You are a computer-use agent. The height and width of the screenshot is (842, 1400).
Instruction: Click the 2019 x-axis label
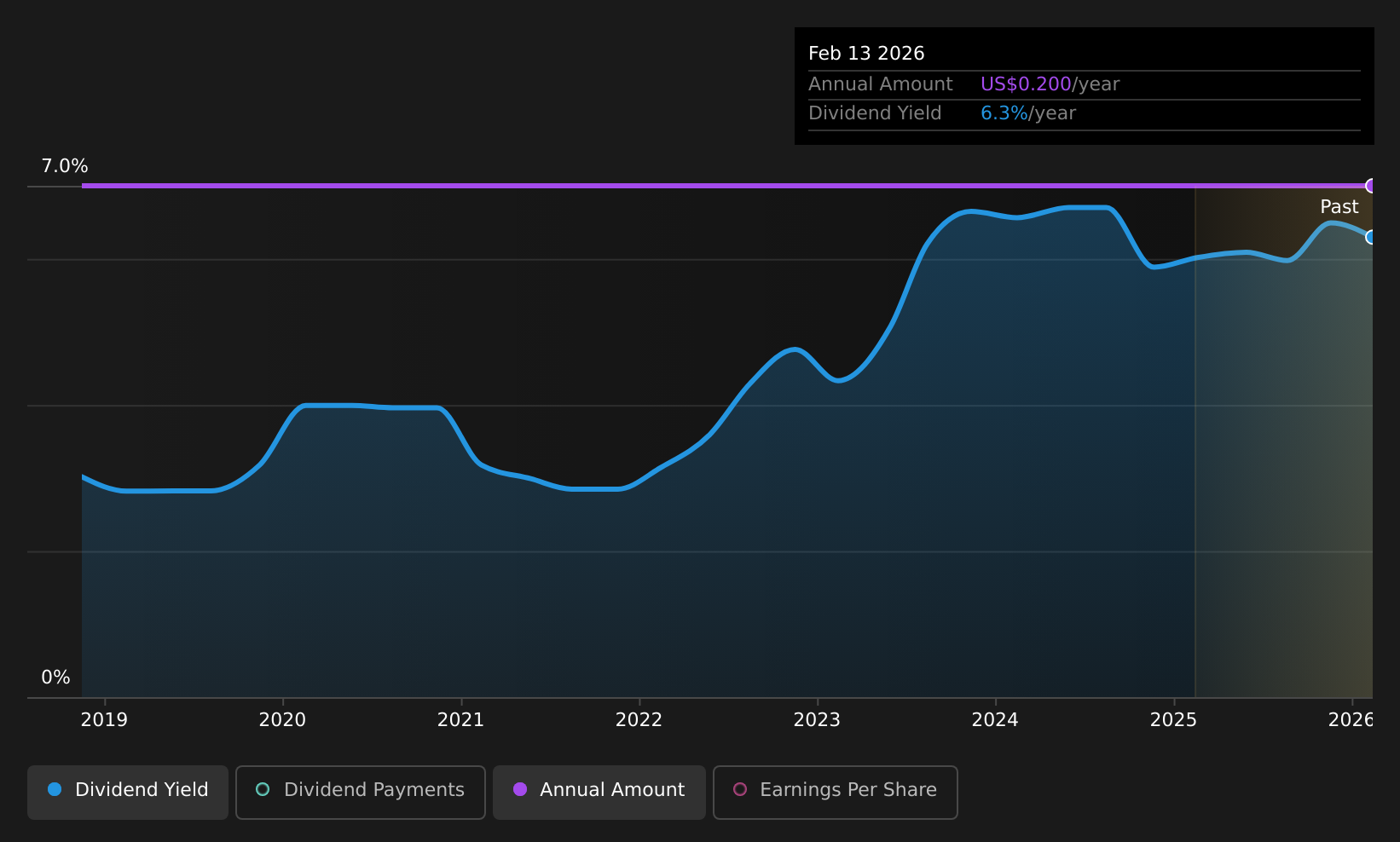pyautogui.click(x=104, y=720)
